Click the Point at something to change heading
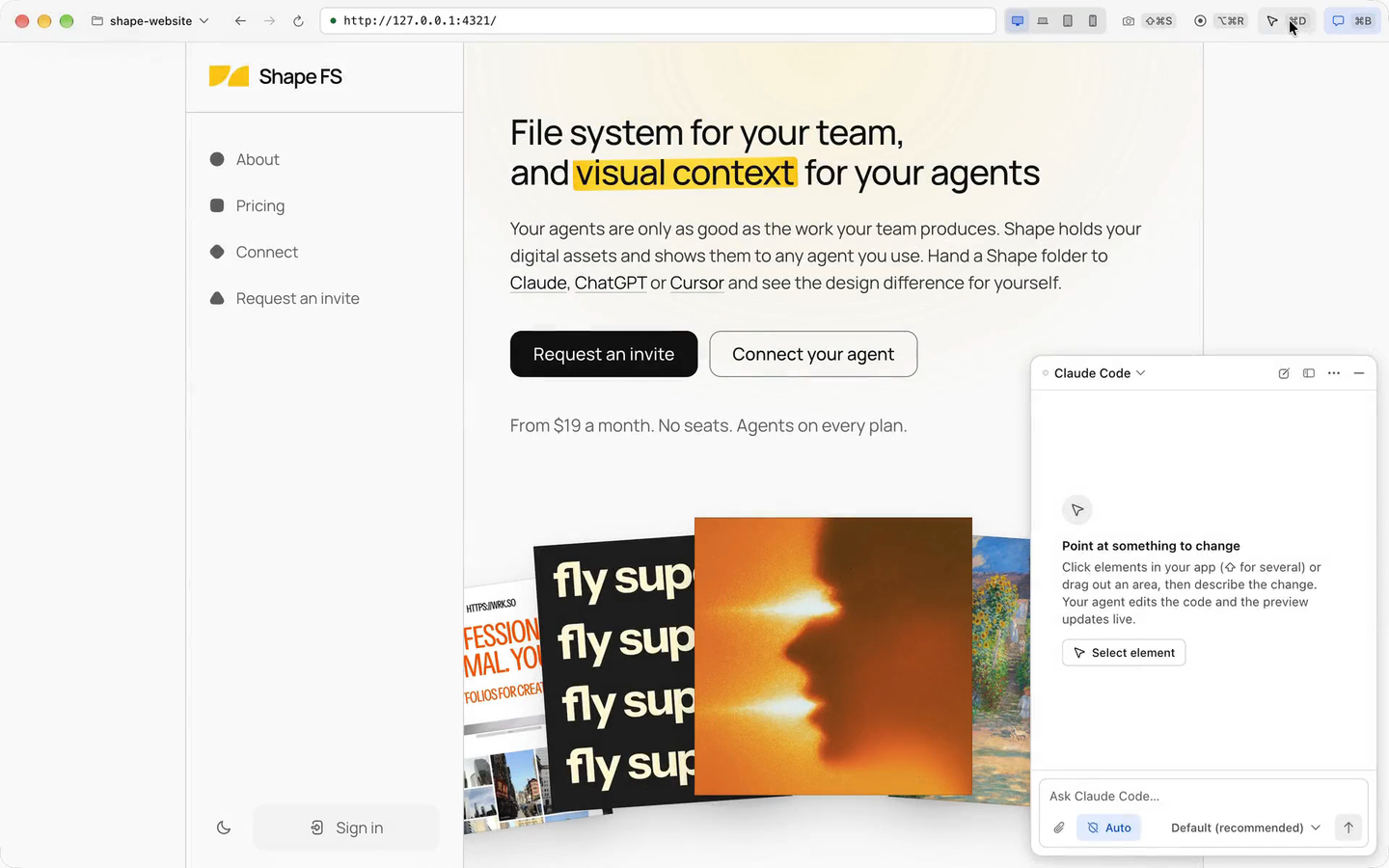1389x868 pixels. pyautogui.click(x=1151, y=546)
